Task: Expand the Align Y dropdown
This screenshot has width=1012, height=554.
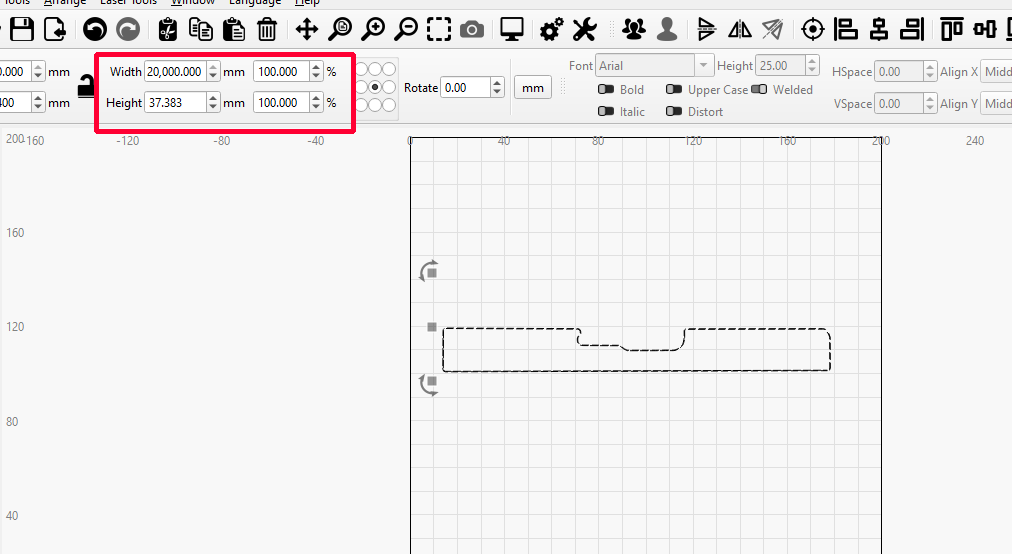Action: tap(996, 104)
